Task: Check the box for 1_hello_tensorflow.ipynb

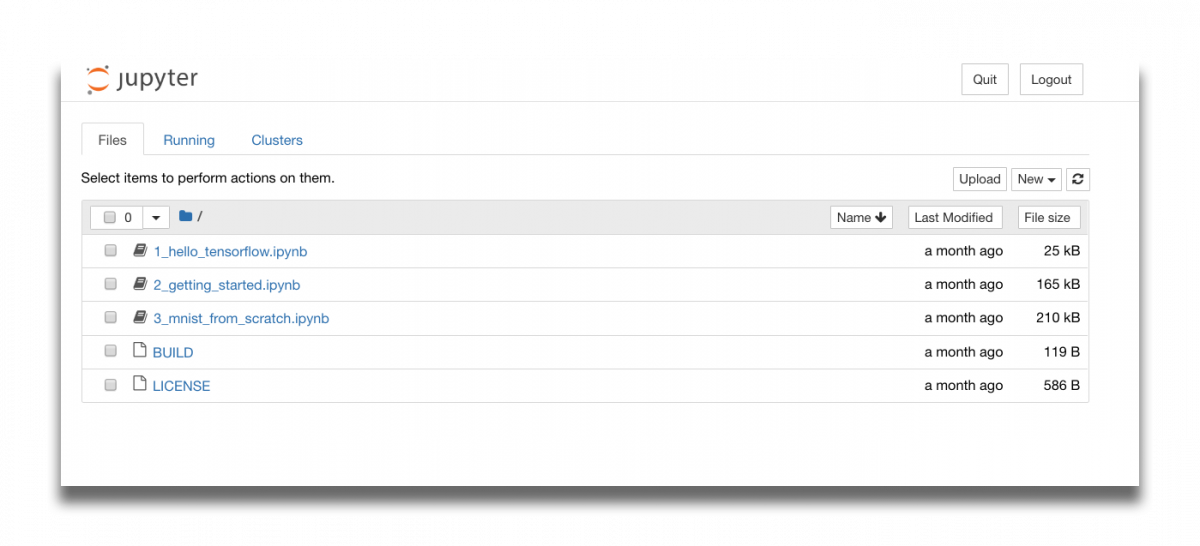Action: coord(111,251)
